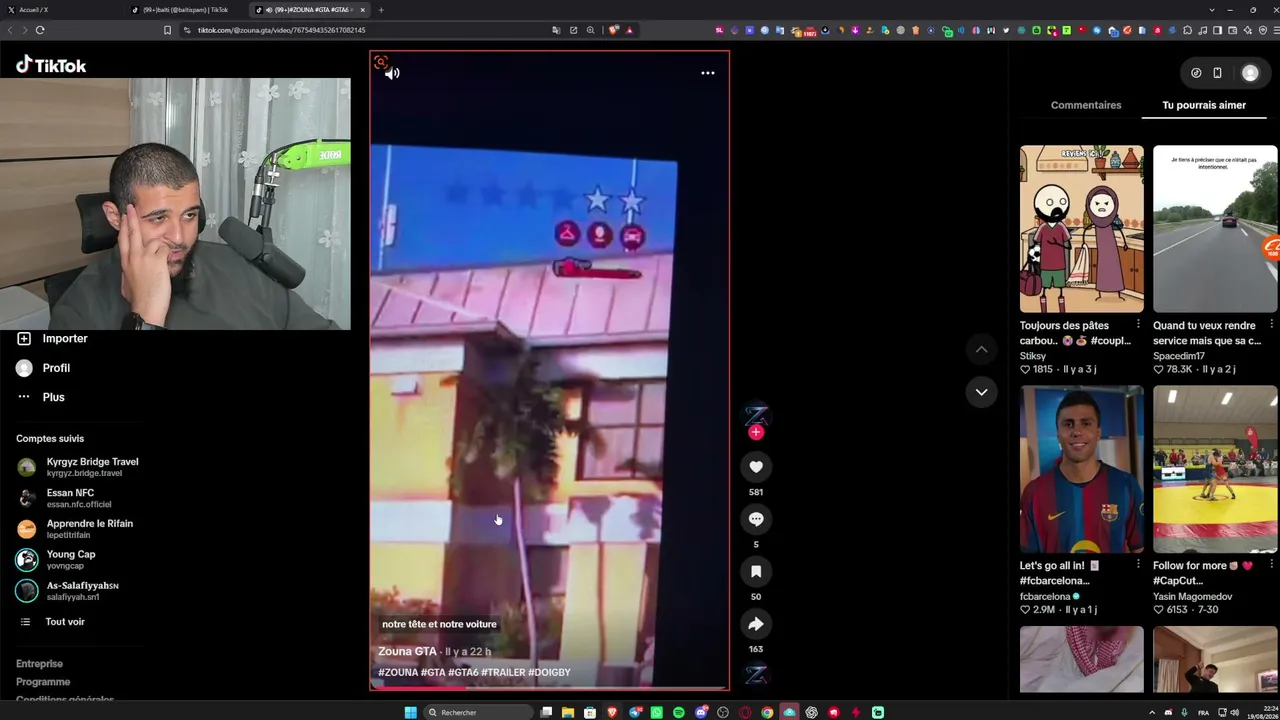This screenshot has width=1280, height=720.
Task: Open the Entreprise footer link
Action: [39, 664]
